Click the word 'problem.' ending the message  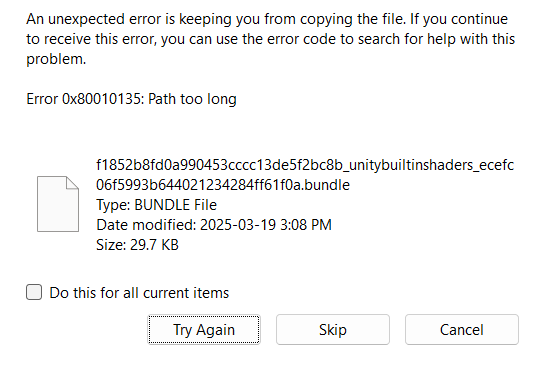(56, 59)
